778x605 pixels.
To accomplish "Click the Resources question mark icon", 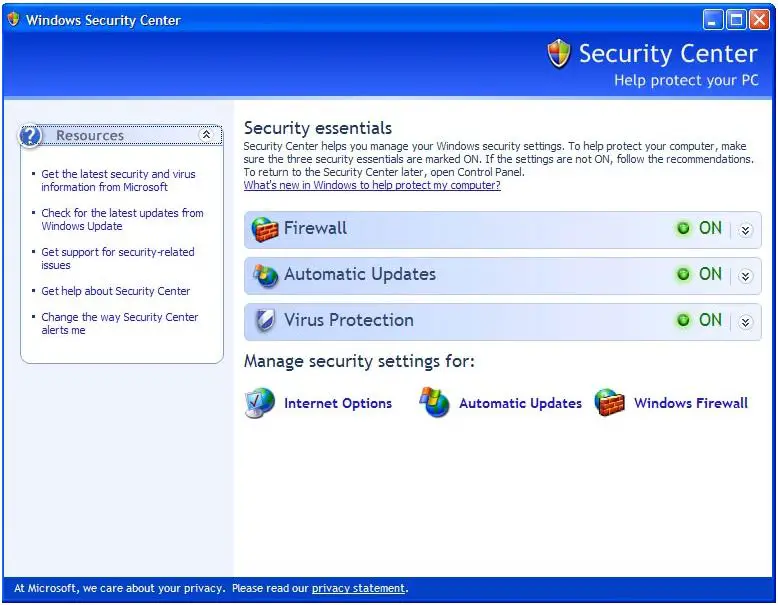I will (x=30, y=135).
